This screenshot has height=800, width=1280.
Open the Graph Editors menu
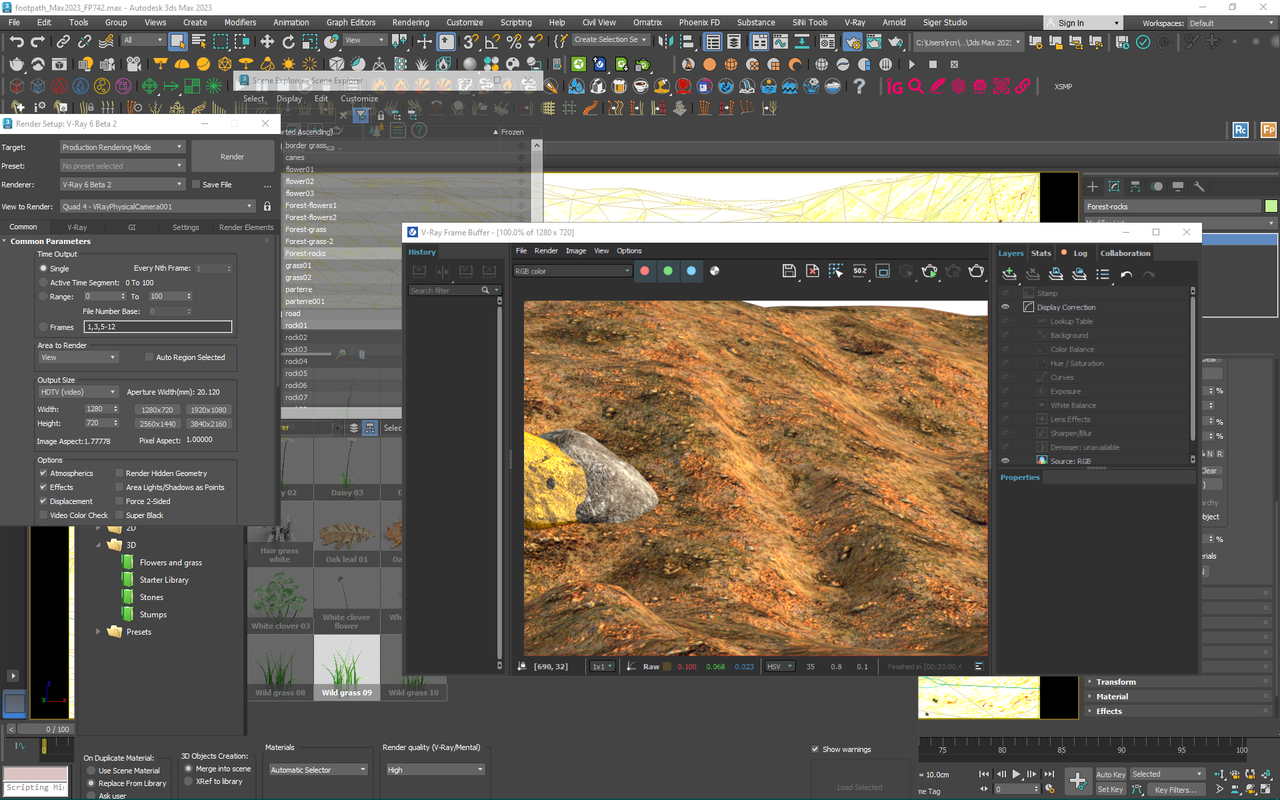tap(351, 22)
